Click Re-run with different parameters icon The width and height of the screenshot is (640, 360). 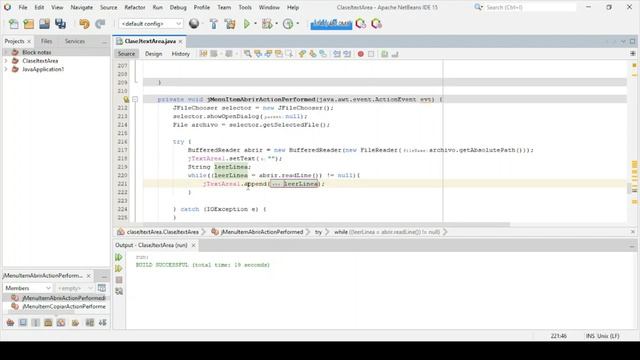[x=119, y=268]
